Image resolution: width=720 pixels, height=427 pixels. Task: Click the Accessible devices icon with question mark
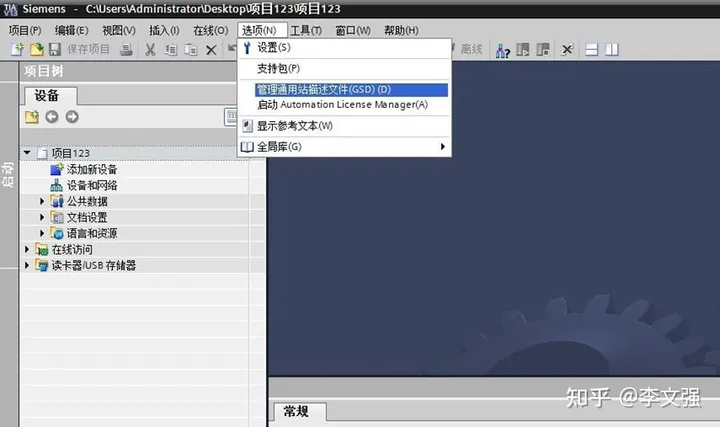502,50
